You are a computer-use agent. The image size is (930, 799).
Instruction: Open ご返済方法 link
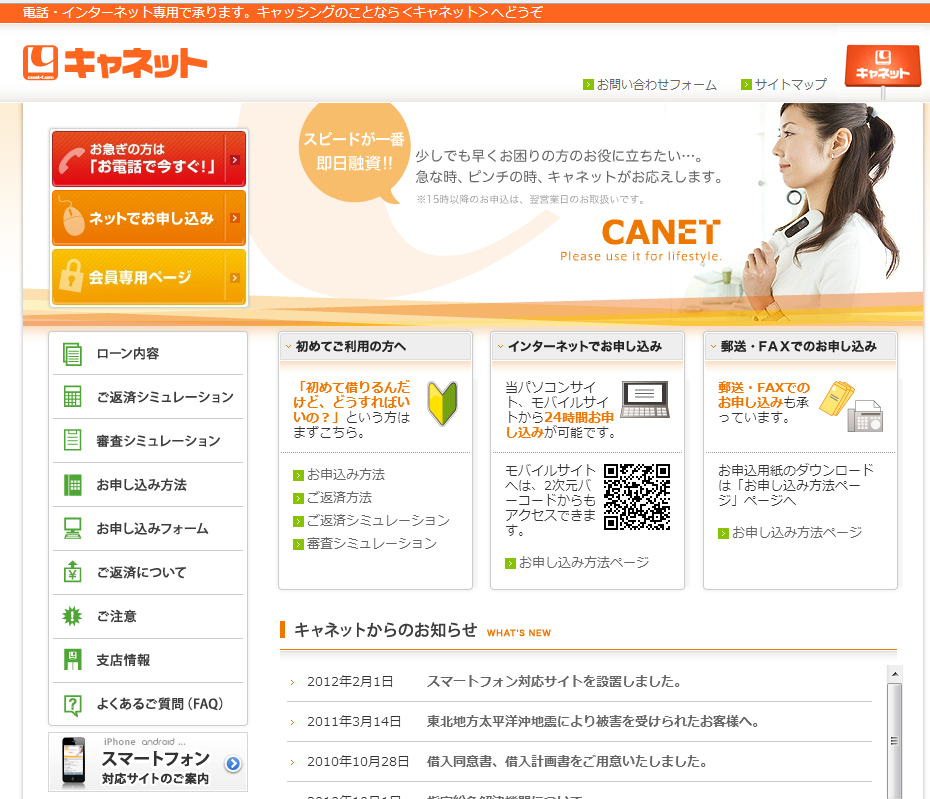(333, 498)
